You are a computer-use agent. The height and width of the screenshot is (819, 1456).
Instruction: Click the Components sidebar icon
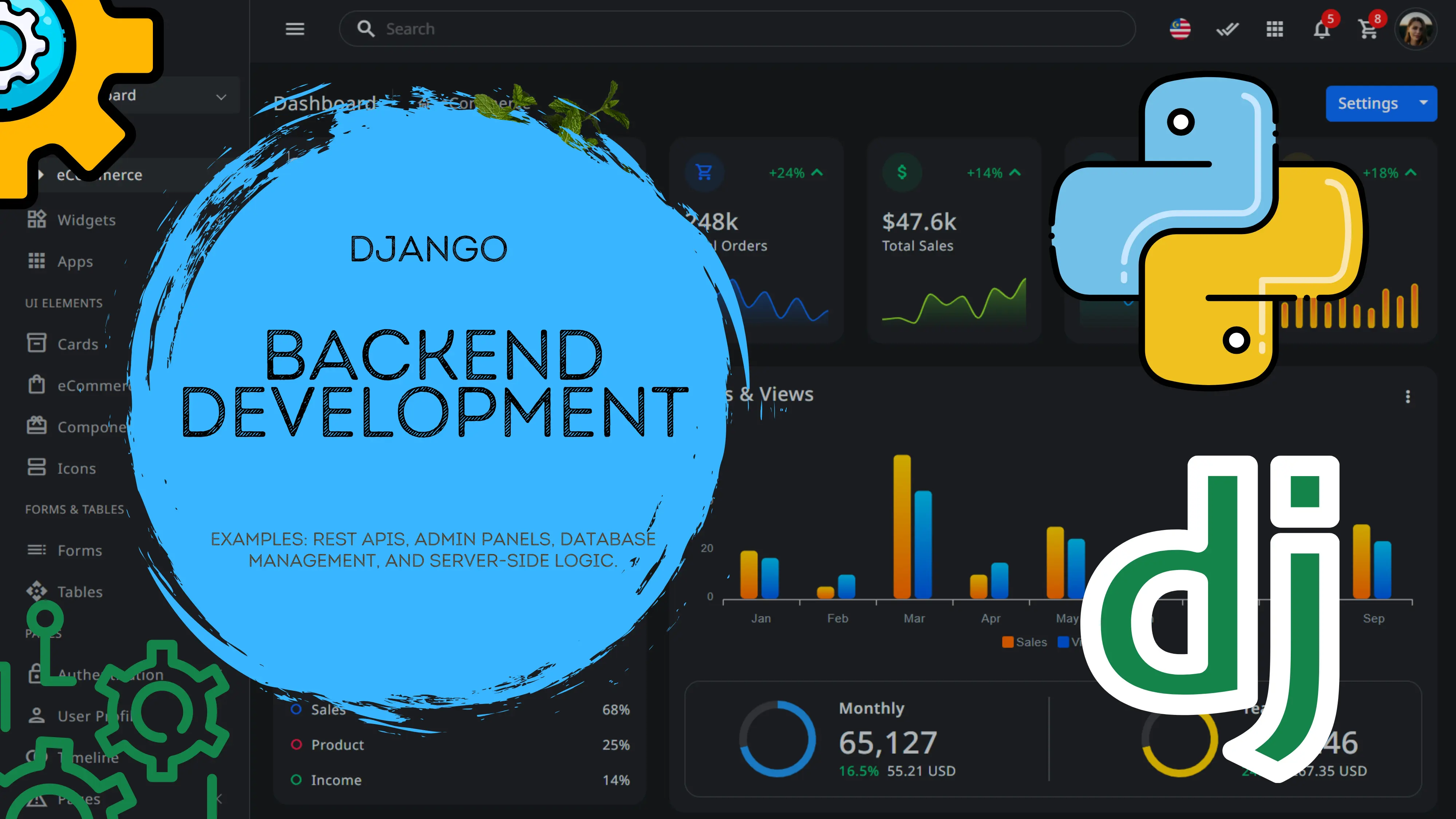click(37, 426)
